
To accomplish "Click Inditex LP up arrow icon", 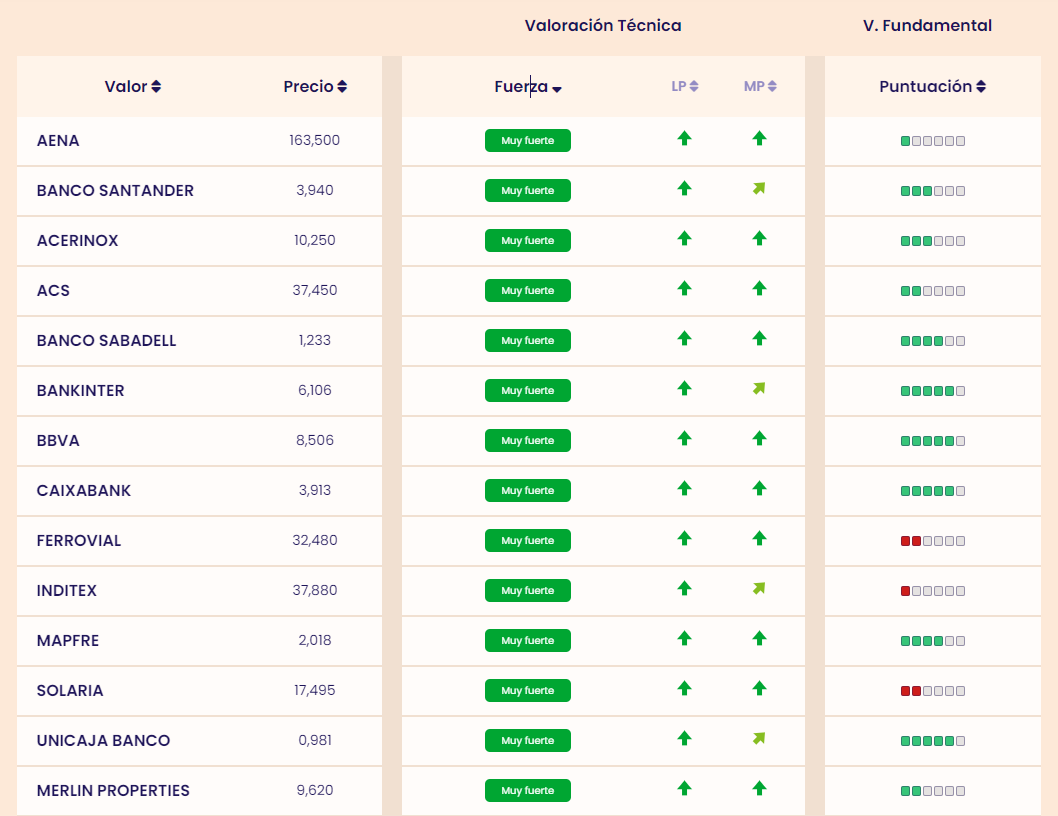I will coord(684,588).
